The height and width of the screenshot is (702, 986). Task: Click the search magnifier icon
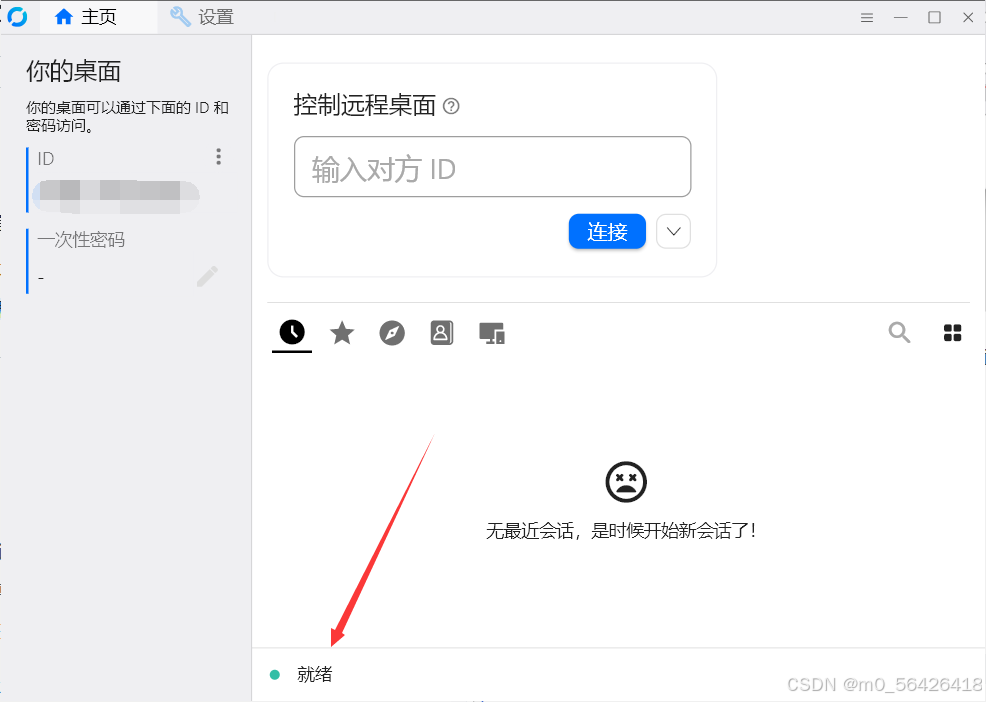click(x=899, y=333)
